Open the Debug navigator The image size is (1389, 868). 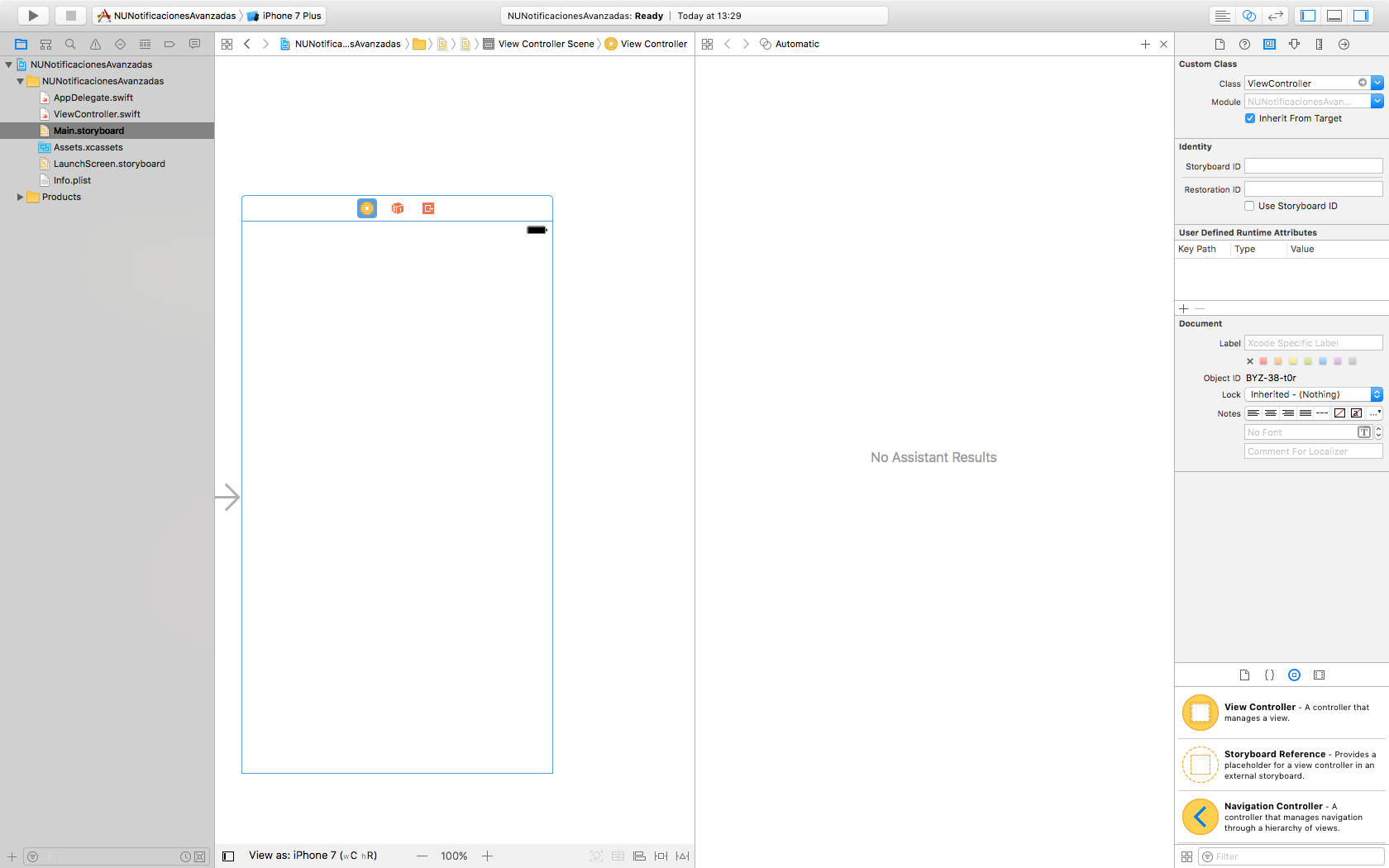pos(145,44)
